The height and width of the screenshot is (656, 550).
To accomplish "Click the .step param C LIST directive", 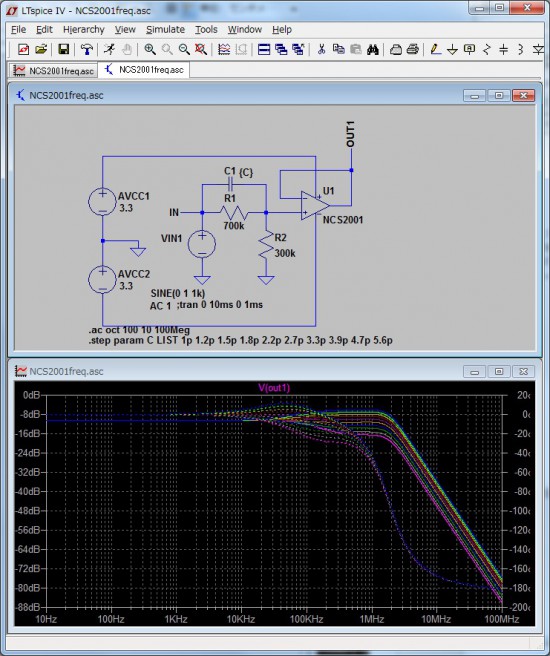I will (x=240, y=340).
